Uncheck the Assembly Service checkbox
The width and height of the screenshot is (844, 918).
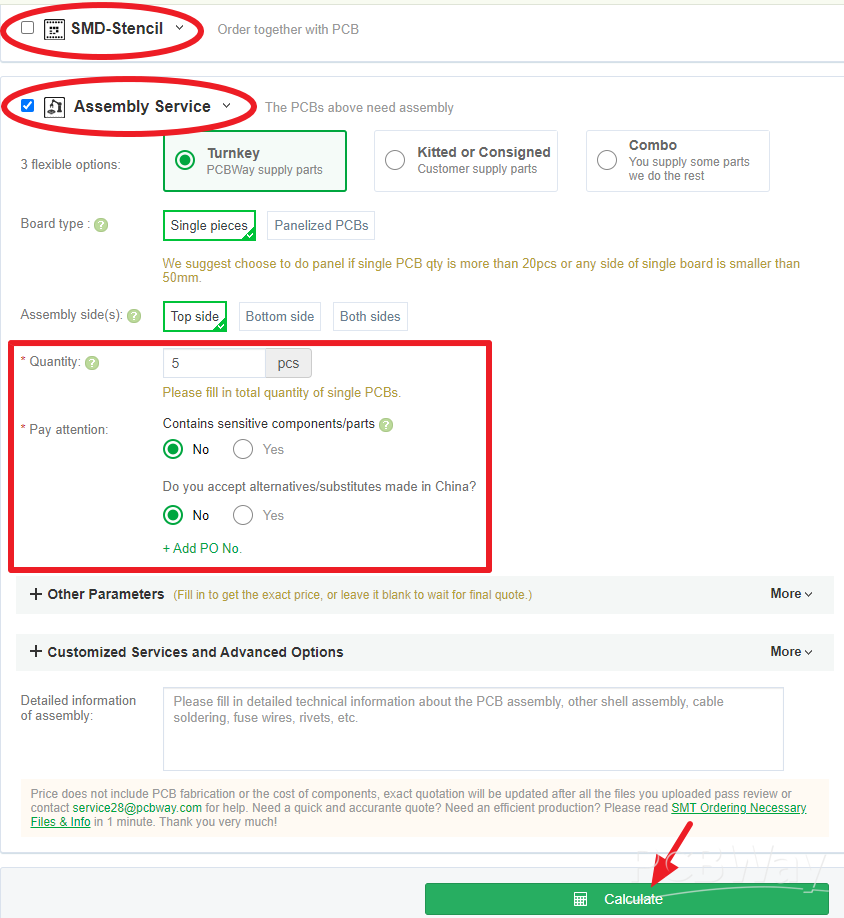click(x=27, y=106)
